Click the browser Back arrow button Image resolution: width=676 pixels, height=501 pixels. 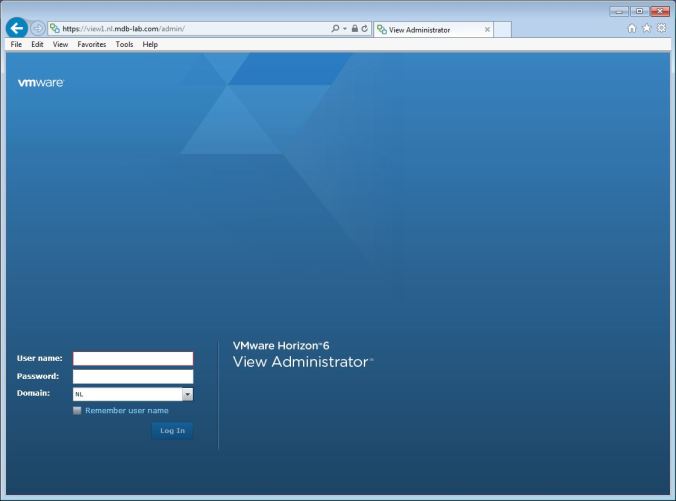tap(16, 29)
